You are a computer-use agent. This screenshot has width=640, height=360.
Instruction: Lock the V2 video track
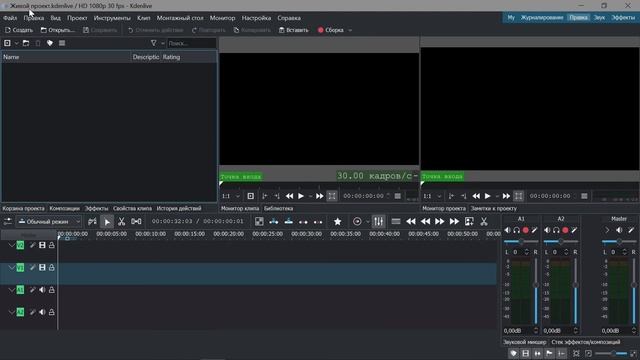coord(52,245)
